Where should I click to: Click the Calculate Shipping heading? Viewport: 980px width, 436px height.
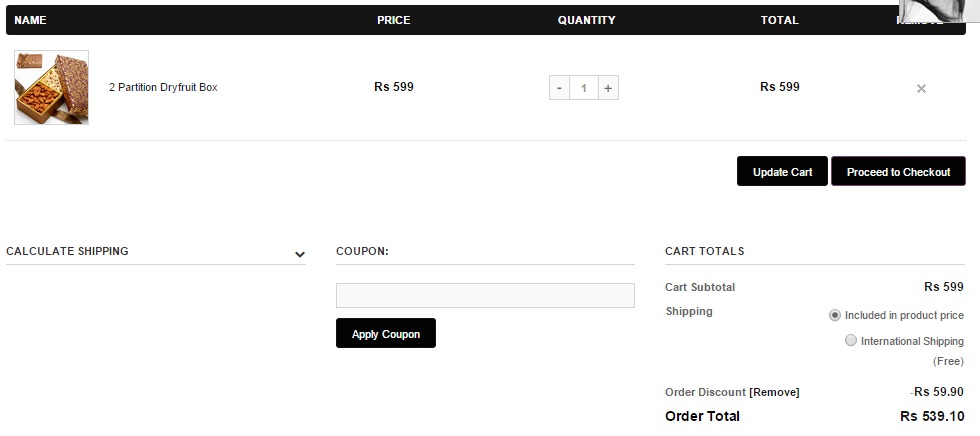click(67, 251)
